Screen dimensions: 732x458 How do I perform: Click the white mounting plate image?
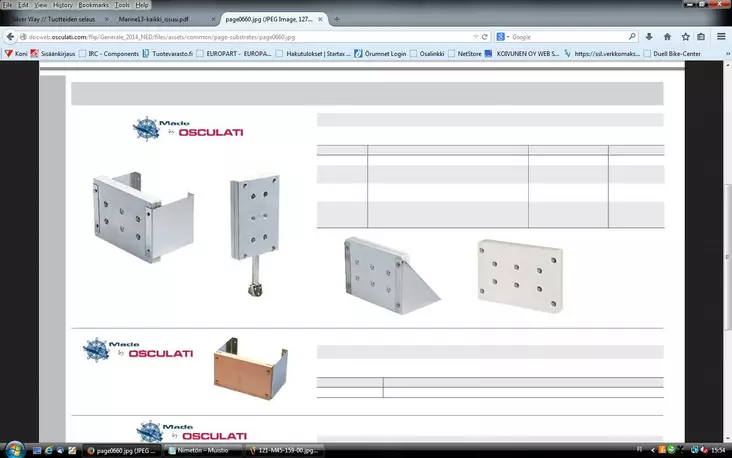(x=520, y=275)
